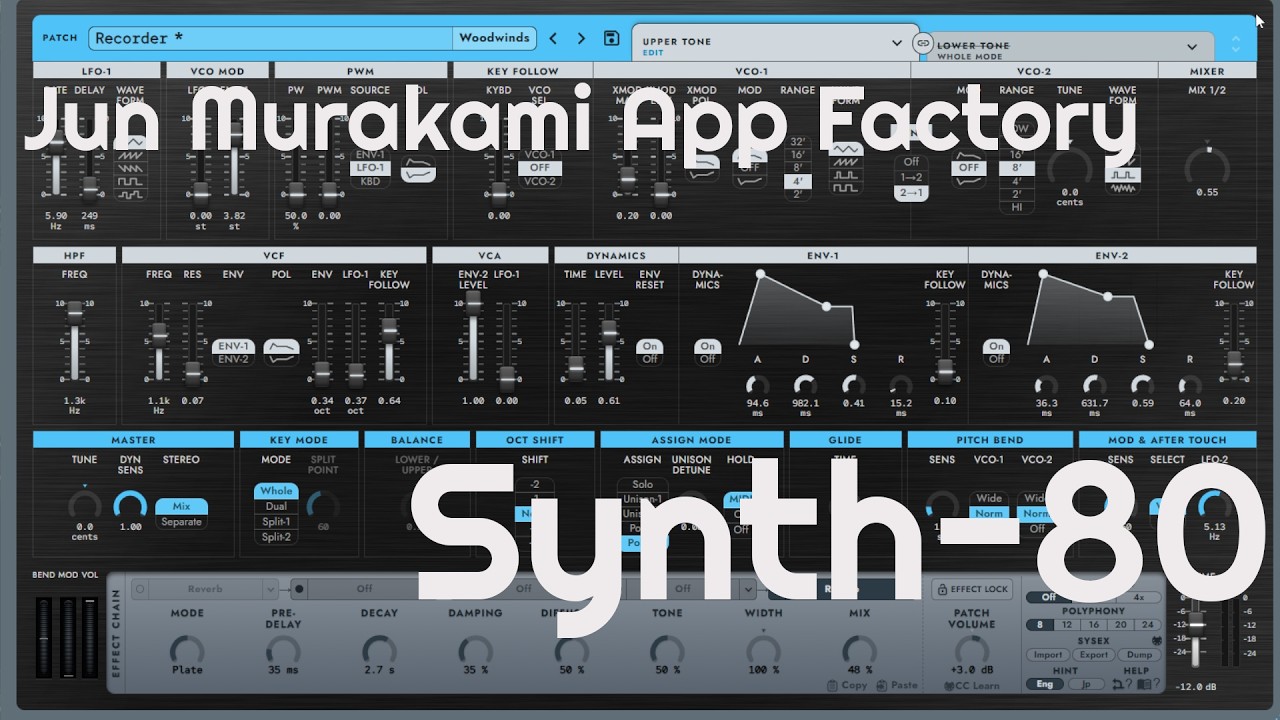Set VCO-1 range to 16'
This screenshot has width=1280, height=720.
coord(797,155)
